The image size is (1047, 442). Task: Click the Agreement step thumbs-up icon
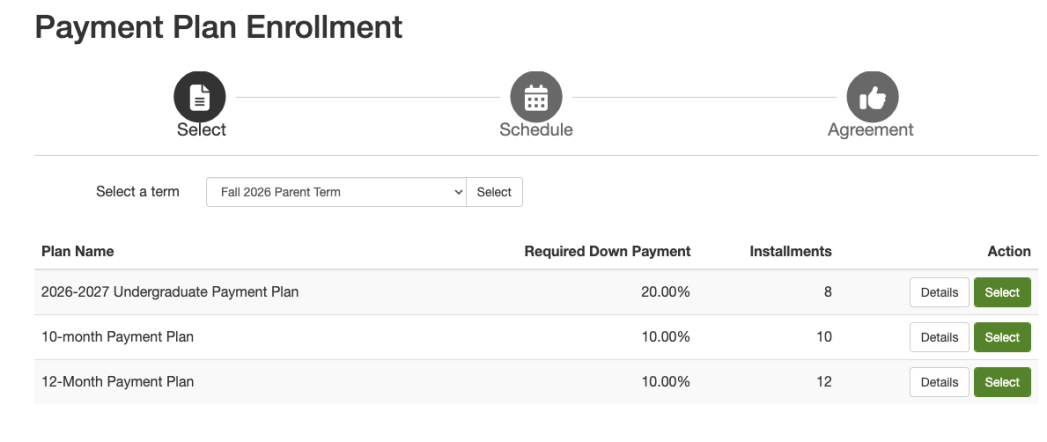[x=872, y=97]
